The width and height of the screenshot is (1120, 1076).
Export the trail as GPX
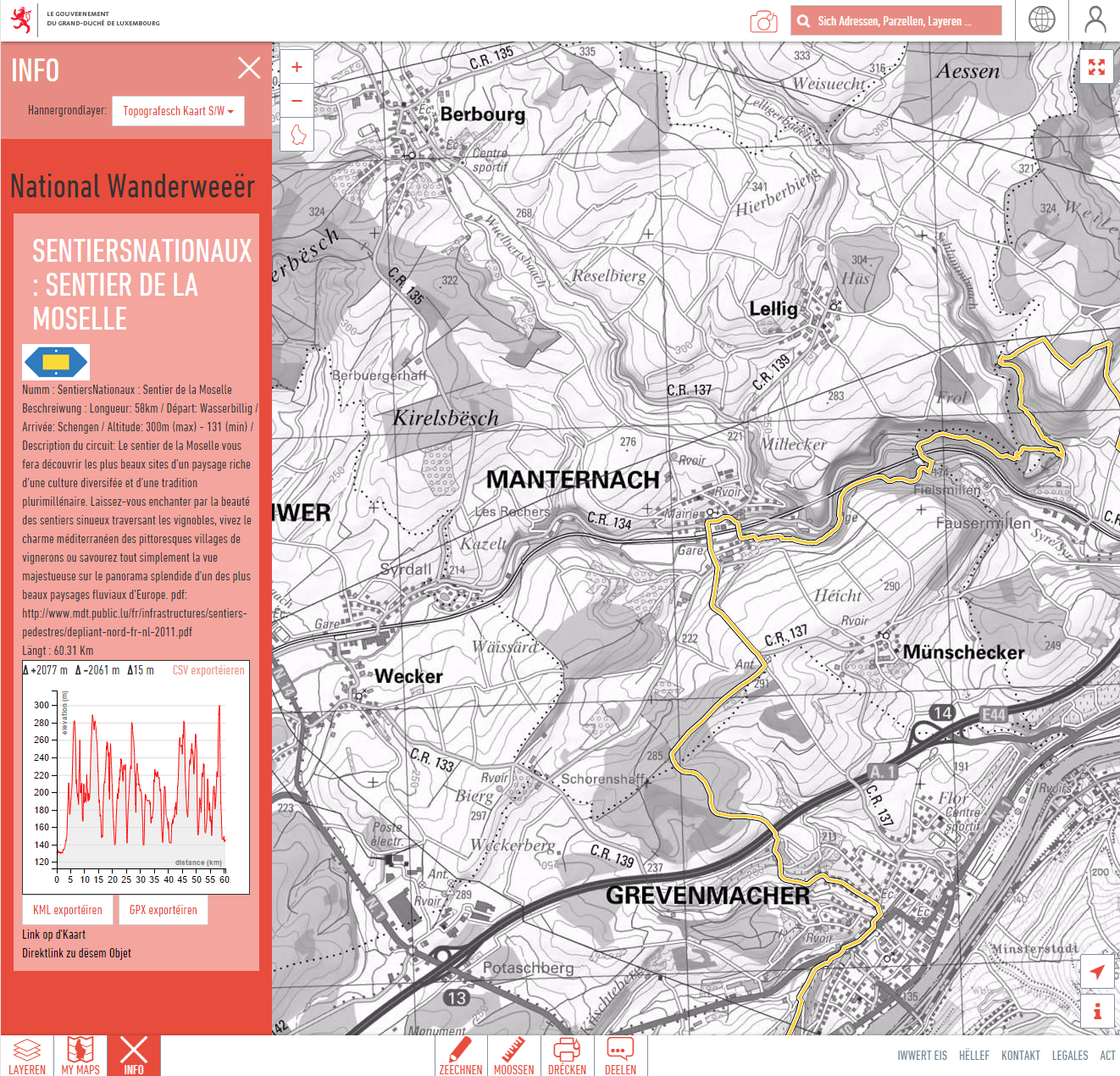click(163, 910)
